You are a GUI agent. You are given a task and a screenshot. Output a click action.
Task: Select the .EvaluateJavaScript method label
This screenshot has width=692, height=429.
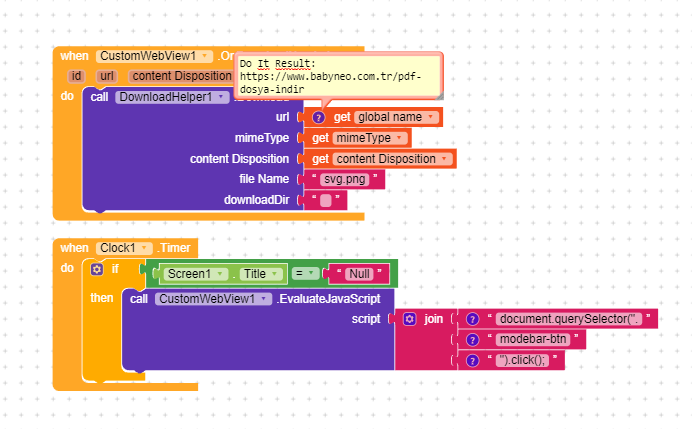pyautogui.click(x=328, y=299)
